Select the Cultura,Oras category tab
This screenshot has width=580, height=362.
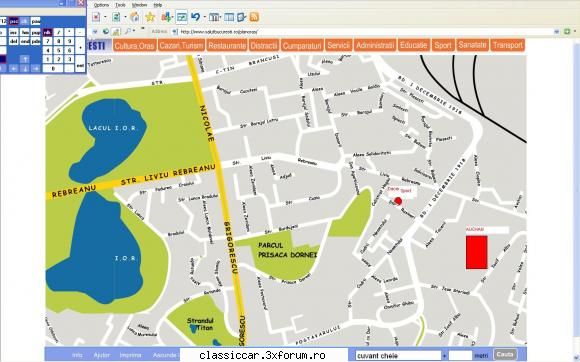pyautogui.click(x=134, y=45)
